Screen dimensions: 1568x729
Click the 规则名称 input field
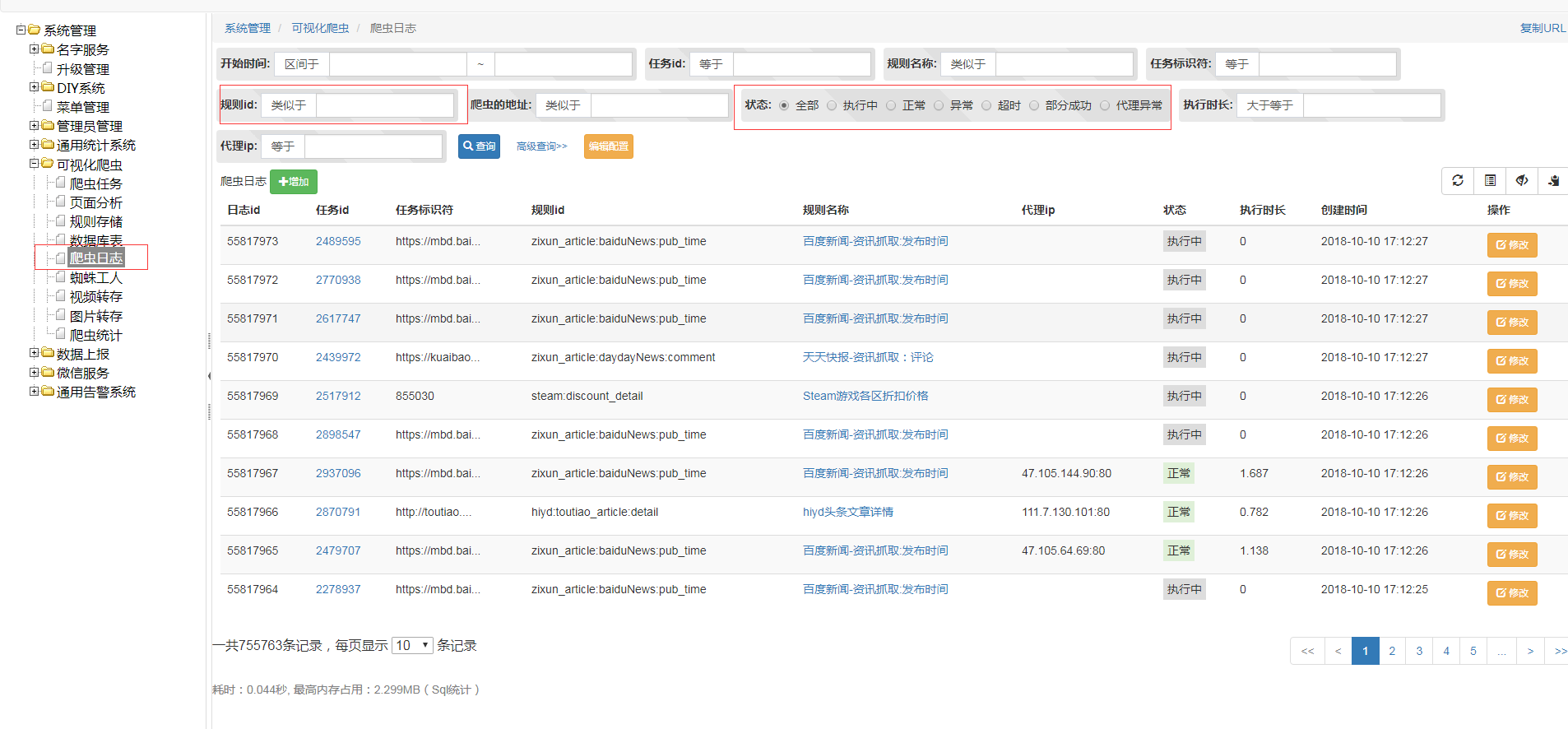click(1064, 63)
